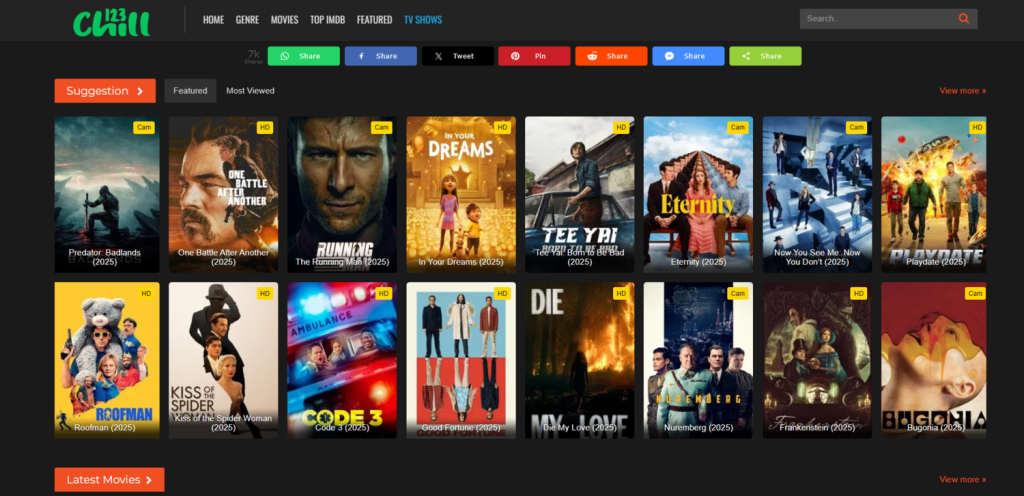Open Bugonia (2025) poster
1024x496 pixels.
[934, 360]
